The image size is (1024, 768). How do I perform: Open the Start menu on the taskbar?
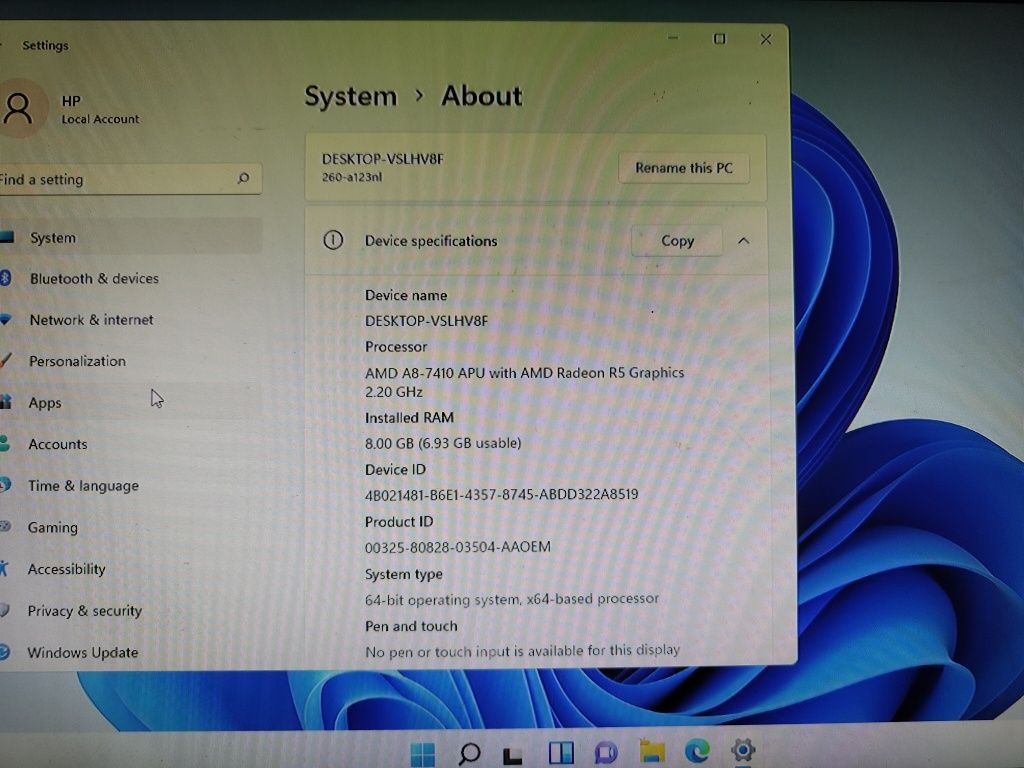click(x=423, y=754)
